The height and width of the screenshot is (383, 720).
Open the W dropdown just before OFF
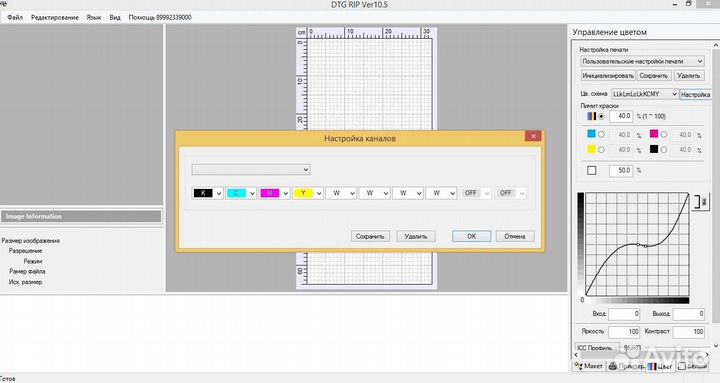click(441, 193)
